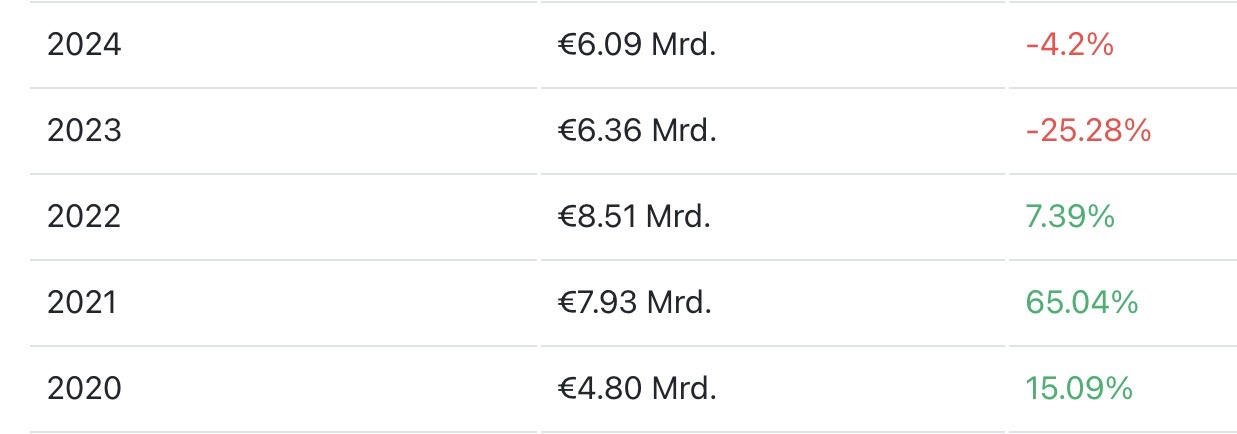
Task: Click the 2024 year cell
Action: coord(84,45)
